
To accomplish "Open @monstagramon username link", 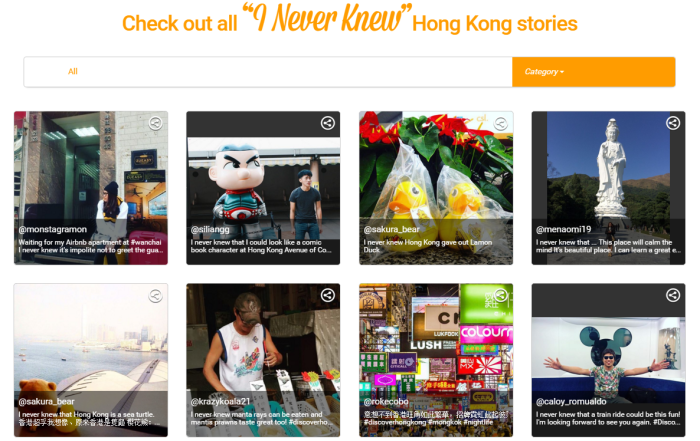I will [53, 229].
